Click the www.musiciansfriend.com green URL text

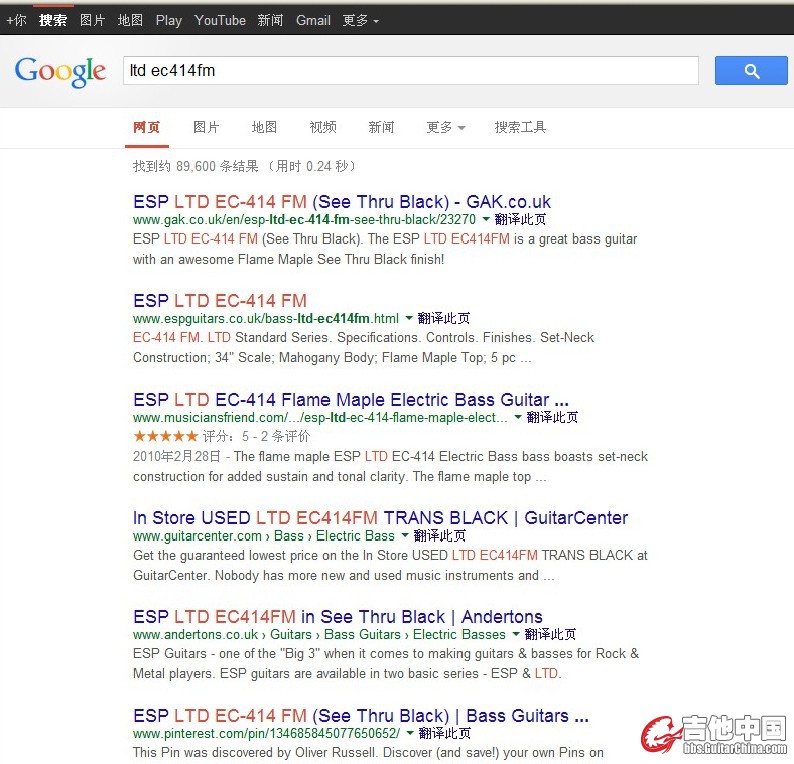pos(320,417)
